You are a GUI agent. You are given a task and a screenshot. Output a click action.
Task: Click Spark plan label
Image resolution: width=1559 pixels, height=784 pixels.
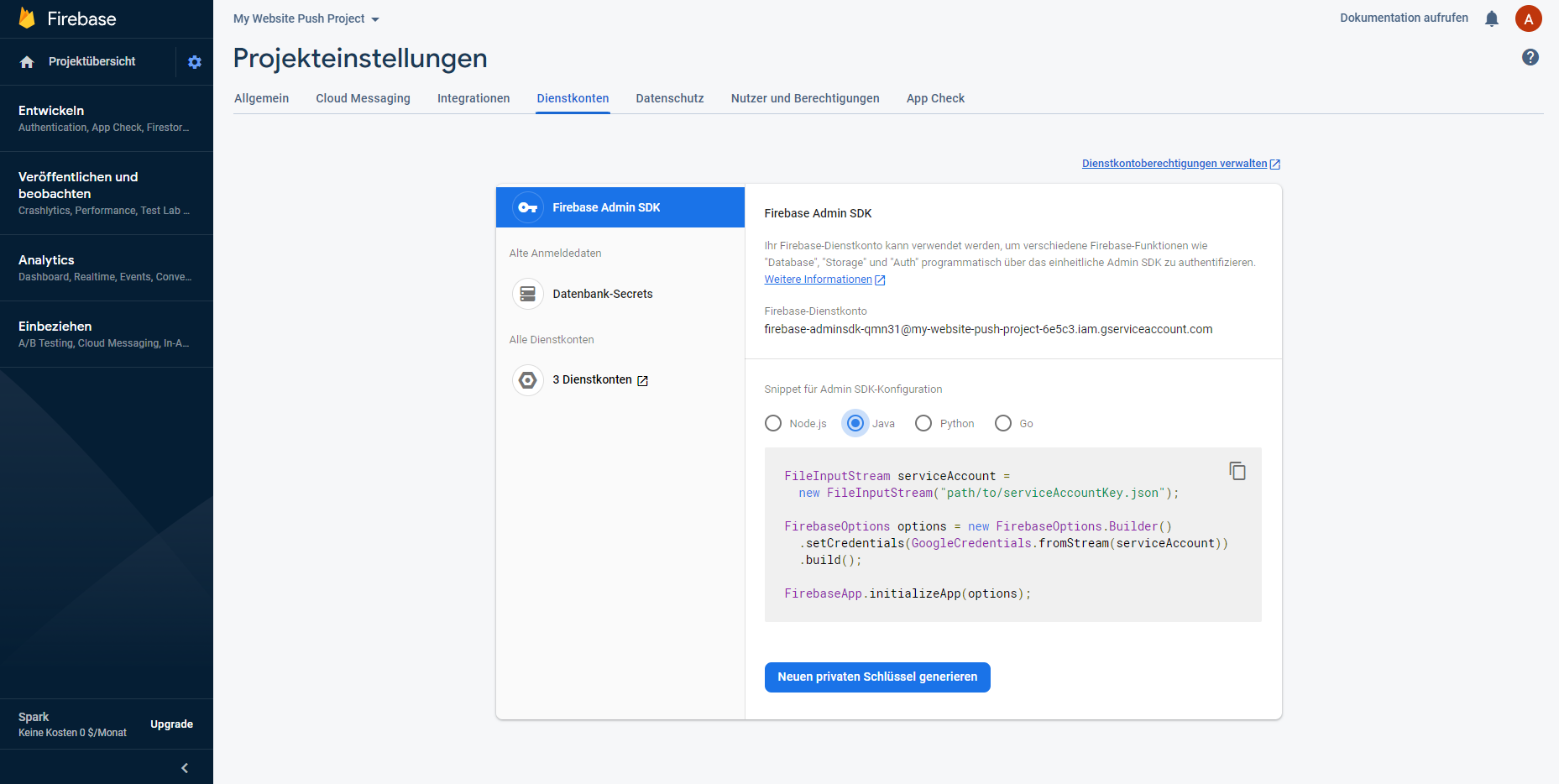pyautogui.click(x=34, y=717)
